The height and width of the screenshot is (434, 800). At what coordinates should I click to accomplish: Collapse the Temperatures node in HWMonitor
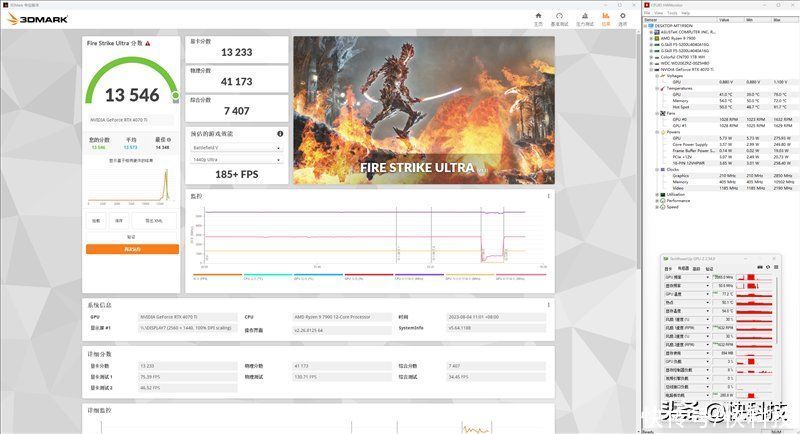[657, 88]
